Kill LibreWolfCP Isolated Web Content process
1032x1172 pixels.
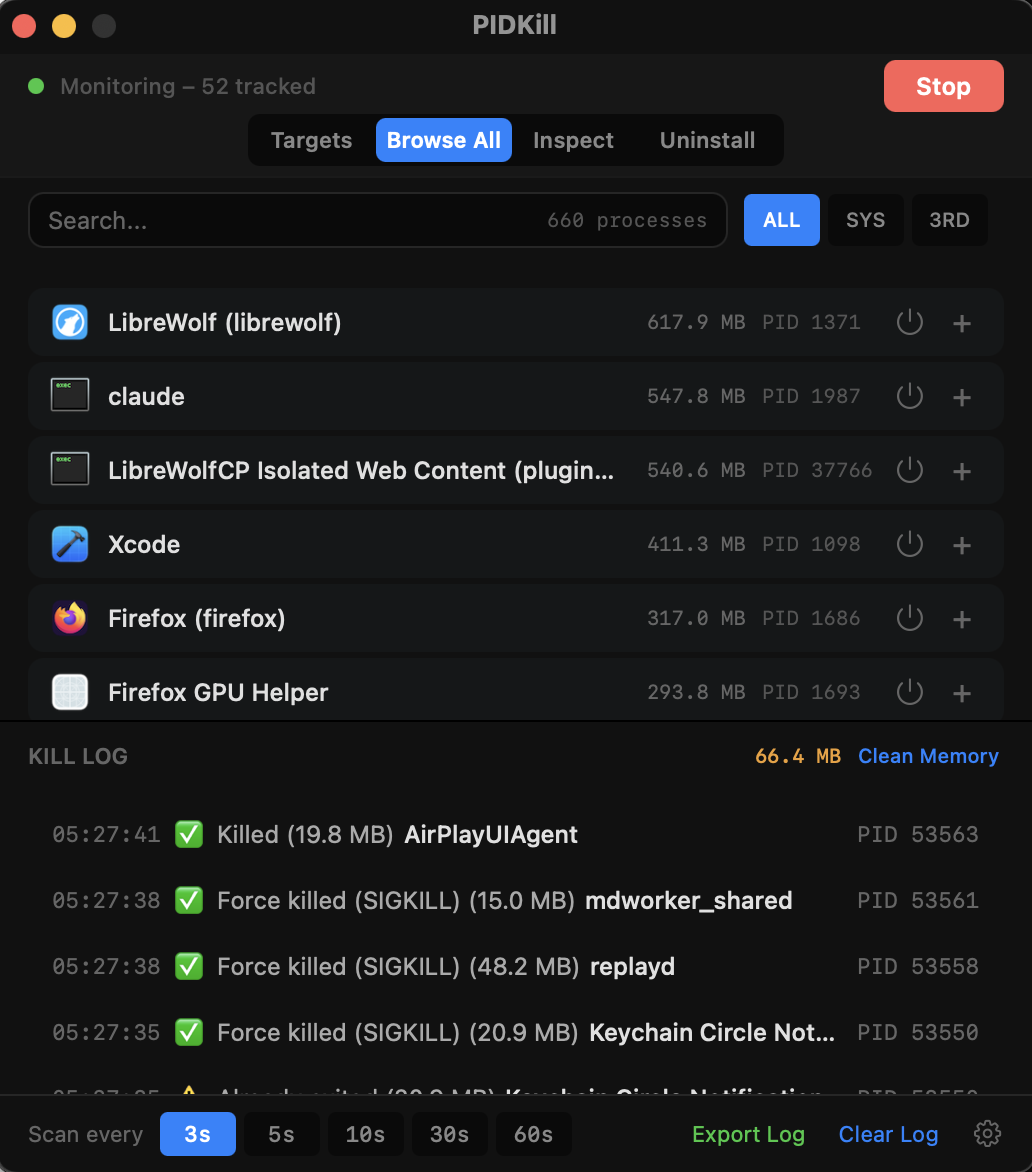(x=909, y=470)
